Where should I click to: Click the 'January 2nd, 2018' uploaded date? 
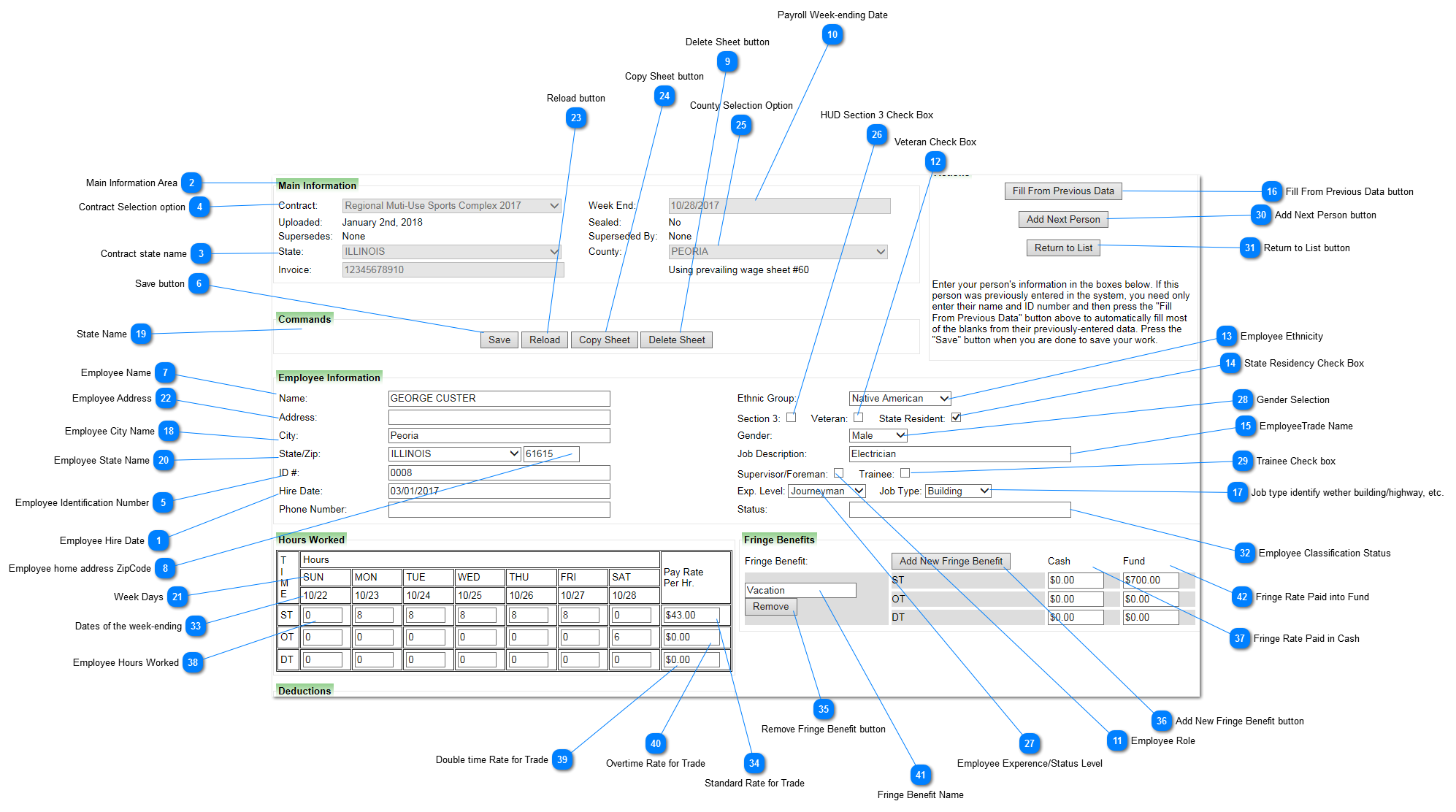[383, 222]
